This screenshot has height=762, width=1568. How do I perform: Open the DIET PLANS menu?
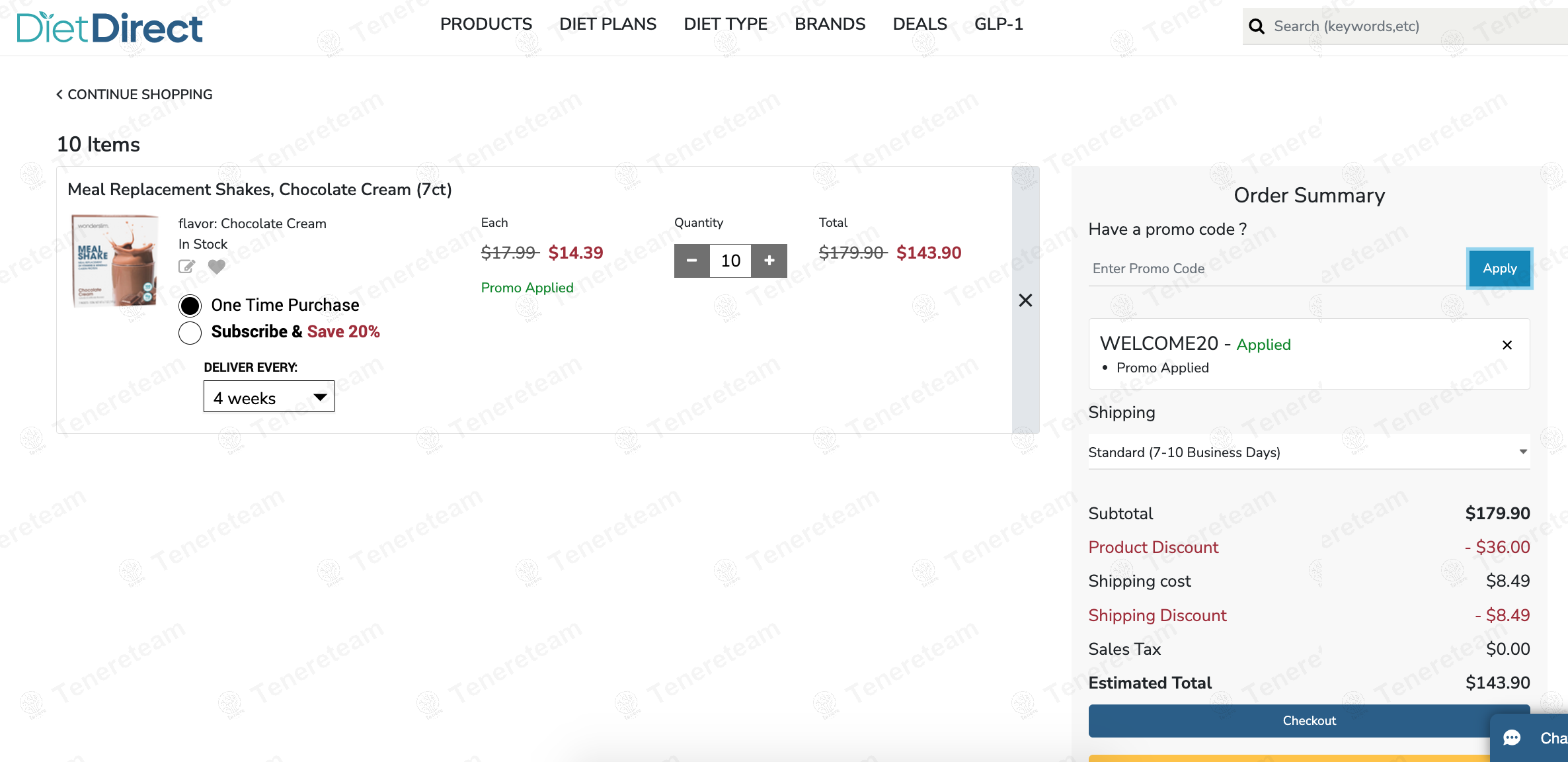[608, 24]
